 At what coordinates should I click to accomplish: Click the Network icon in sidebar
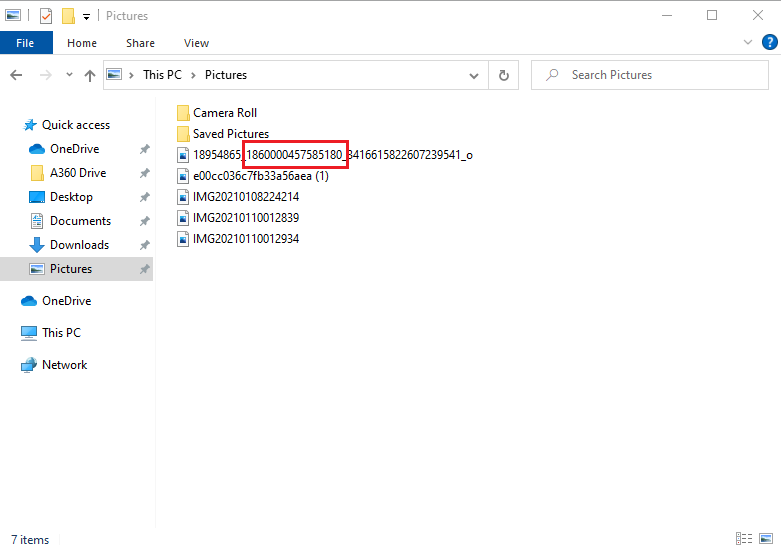pos(29,365)
